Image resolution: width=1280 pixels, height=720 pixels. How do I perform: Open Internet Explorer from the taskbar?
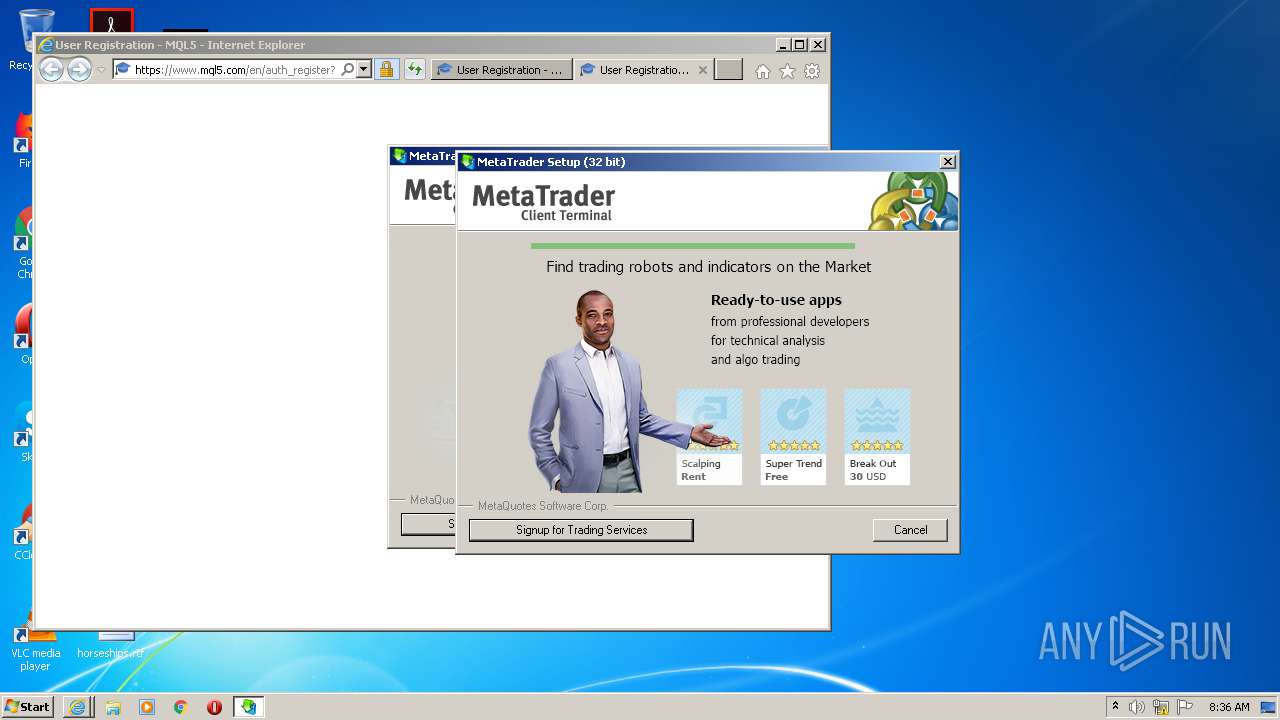(x=78, y=707)
